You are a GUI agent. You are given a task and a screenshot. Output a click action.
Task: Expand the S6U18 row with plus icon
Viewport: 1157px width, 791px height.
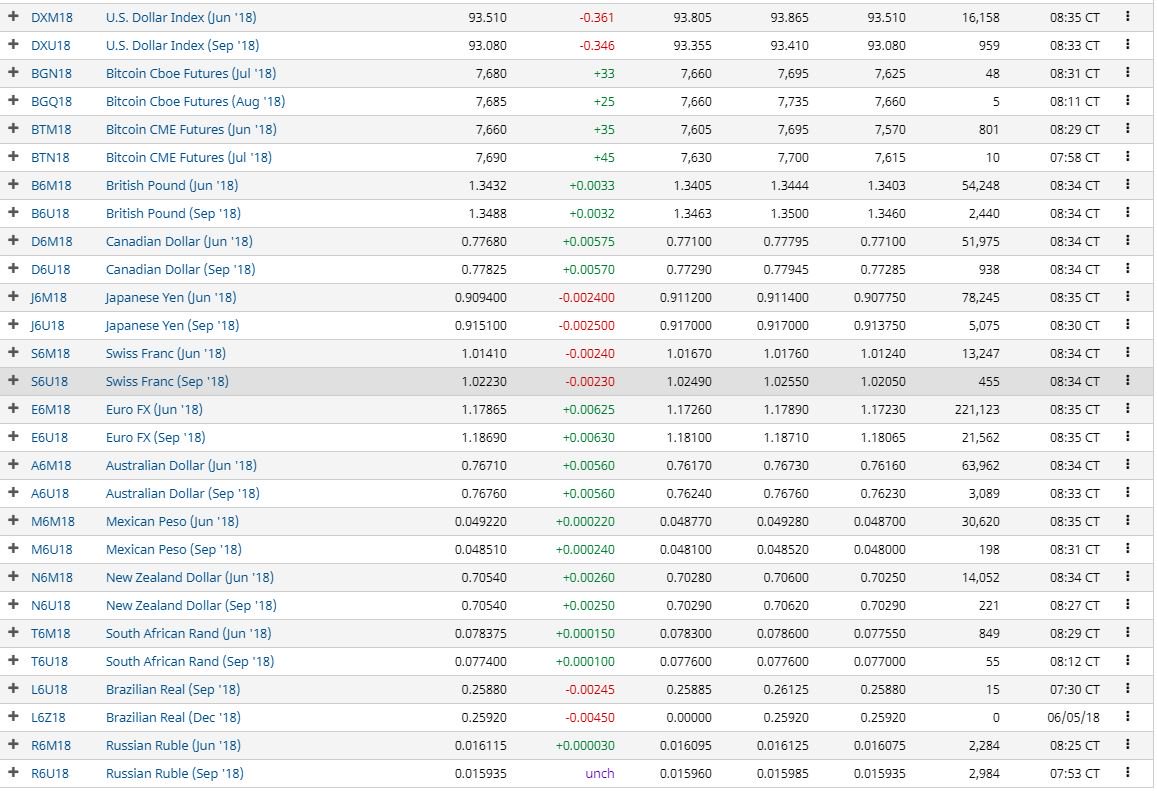(x=13, y=381)
